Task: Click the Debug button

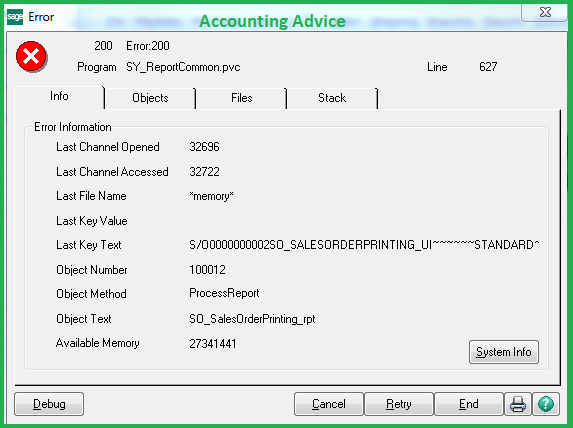Action: [49, 404]
